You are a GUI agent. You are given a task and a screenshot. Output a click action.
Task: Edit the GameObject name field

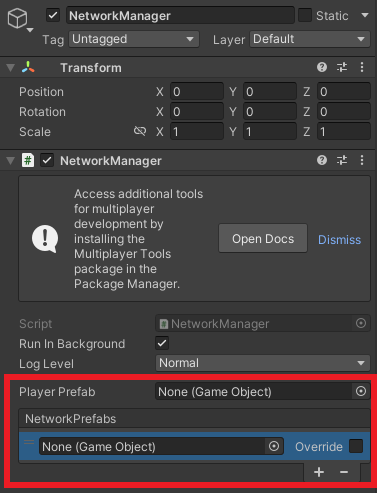(x=180, y=16)
